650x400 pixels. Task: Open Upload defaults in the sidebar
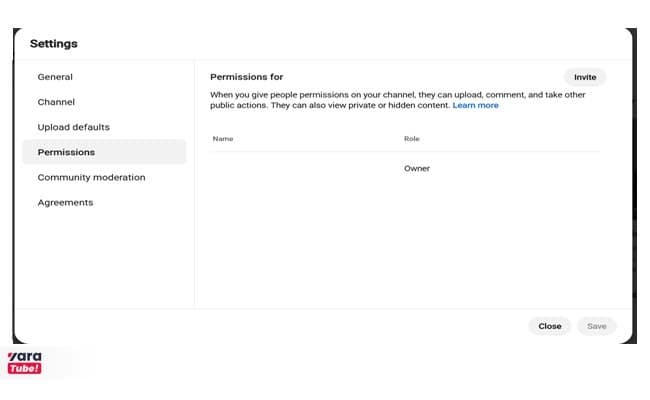[x=73, y=127]
